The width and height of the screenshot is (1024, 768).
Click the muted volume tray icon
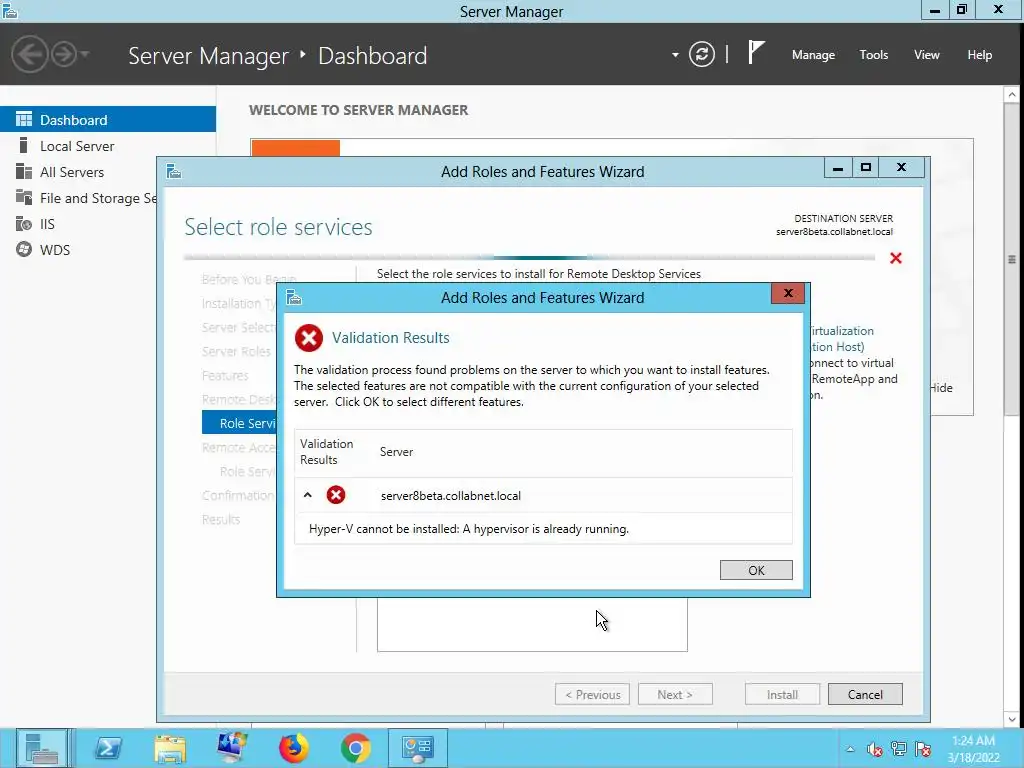tap(874, 750)
